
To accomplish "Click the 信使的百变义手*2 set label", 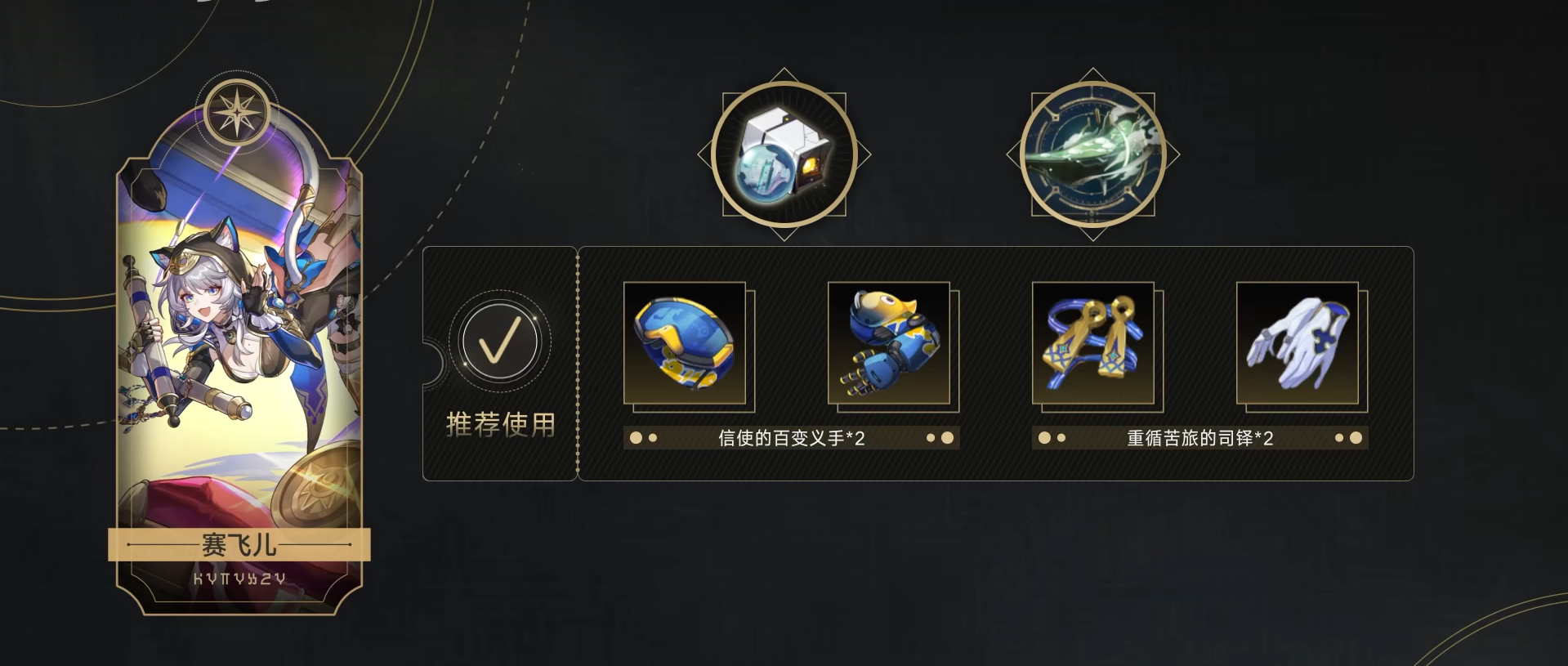I will coord(791,438).
